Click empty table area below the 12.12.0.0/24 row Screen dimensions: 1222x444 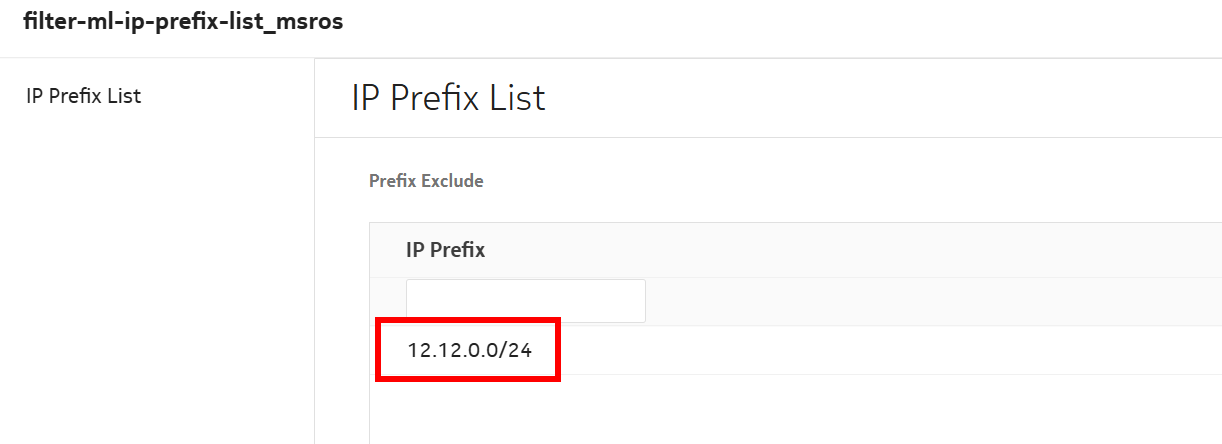click(x=790, y=410)
